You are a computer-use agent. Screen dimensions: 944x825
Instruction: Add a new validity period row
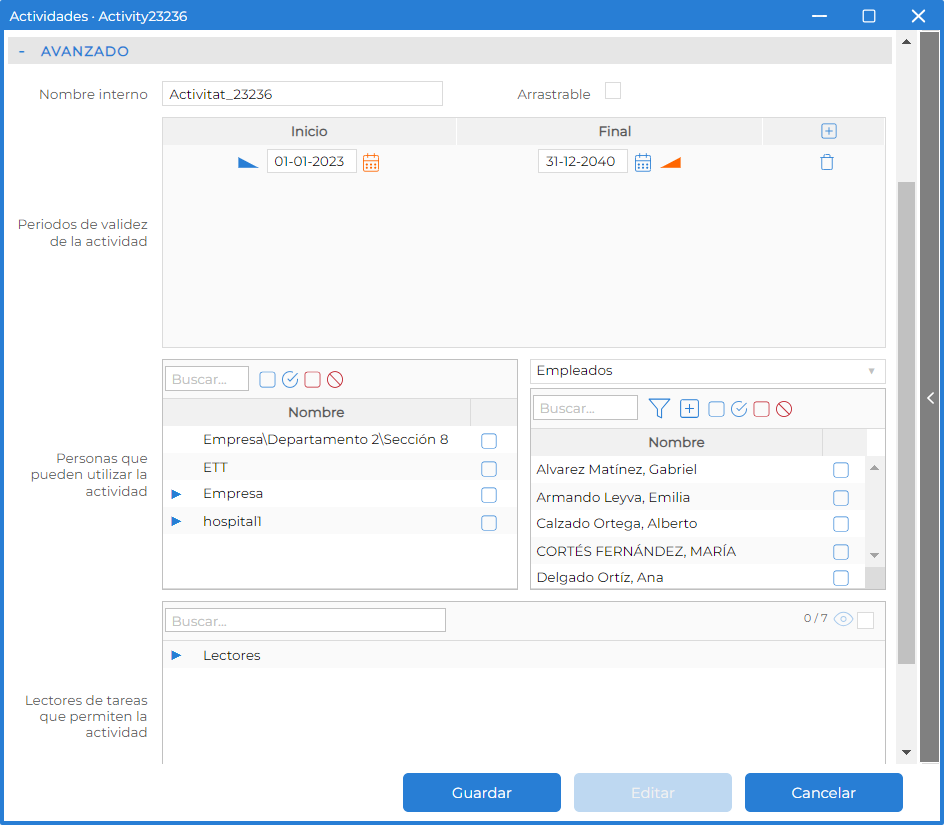(828, 131)
